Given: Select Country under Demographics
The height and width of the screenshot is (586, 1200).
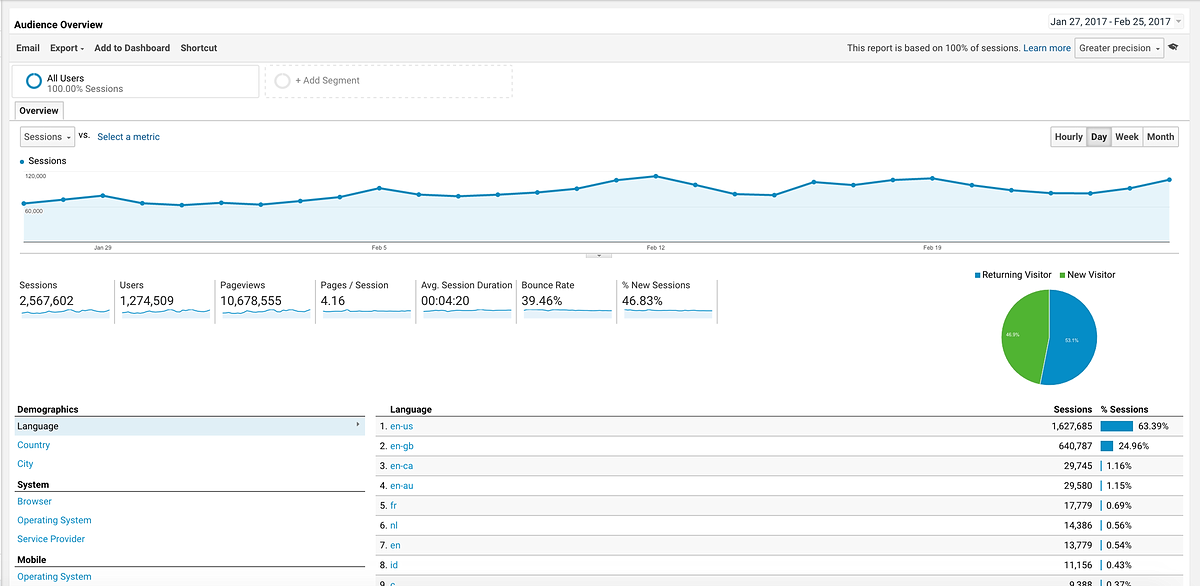Looking at the screenshot, I should tap(33, 445).
